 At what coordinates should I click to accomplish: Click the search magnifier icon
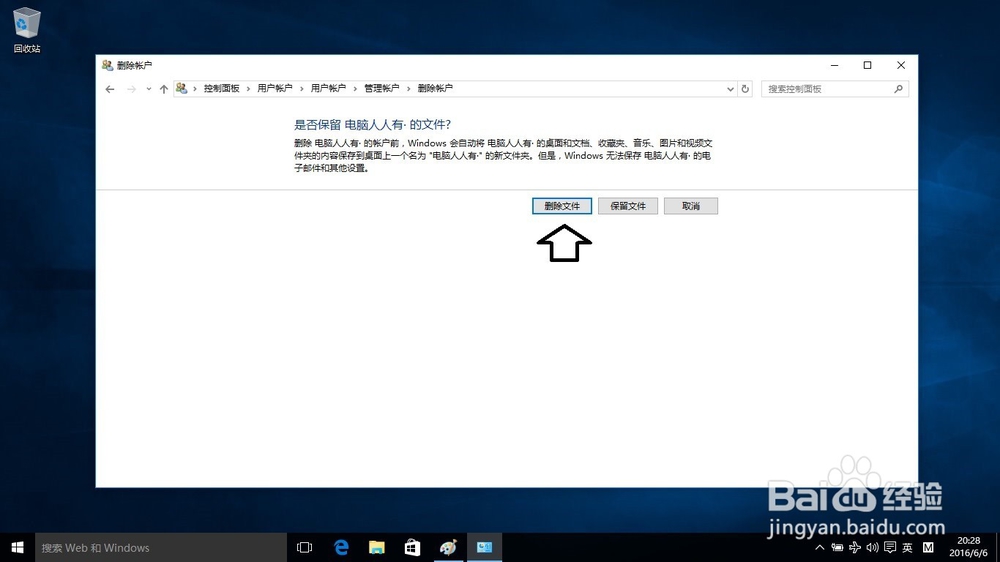898,89
